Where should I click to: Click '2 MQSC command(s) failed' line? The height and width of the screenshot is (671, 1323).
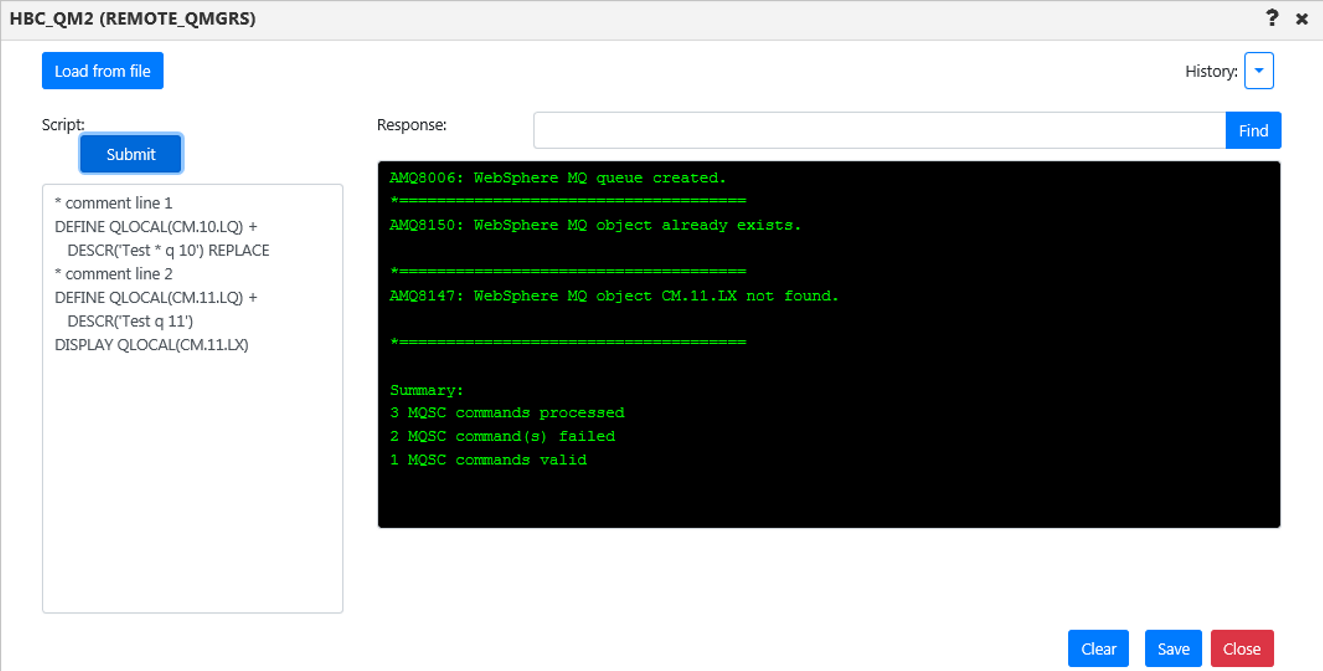click(x=502, y=436)
